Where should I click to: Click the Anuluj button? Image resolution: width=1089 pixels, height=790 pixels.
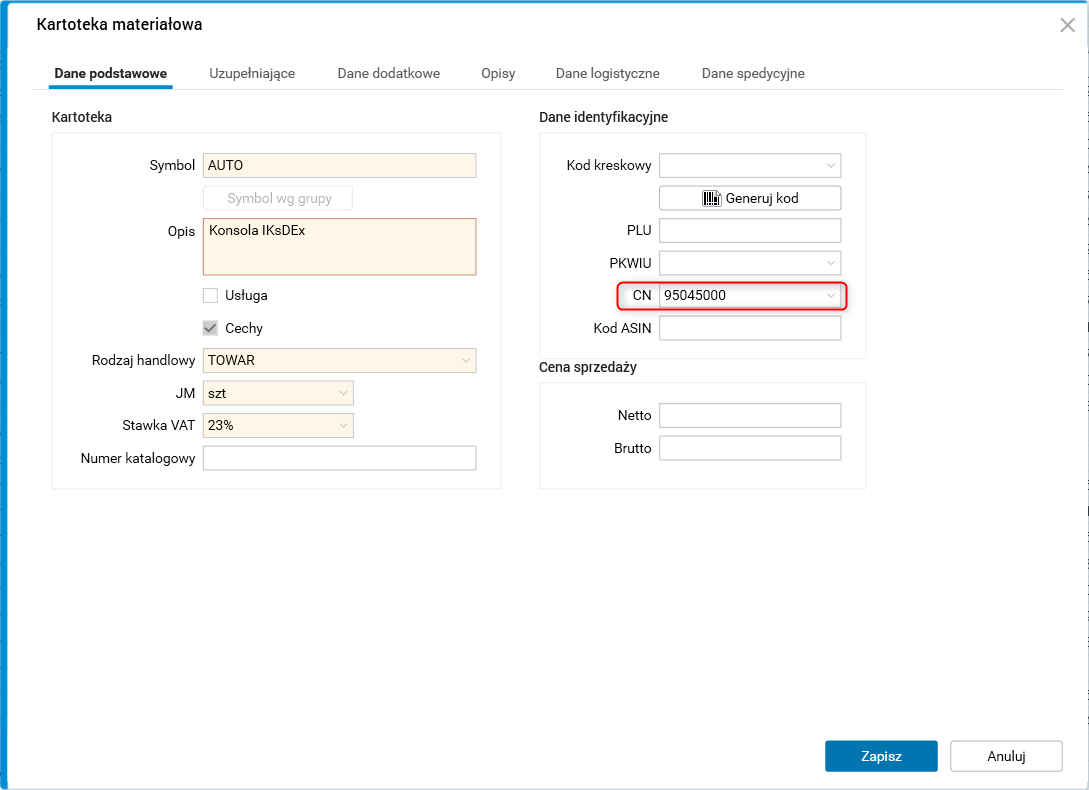(1006, 756)
